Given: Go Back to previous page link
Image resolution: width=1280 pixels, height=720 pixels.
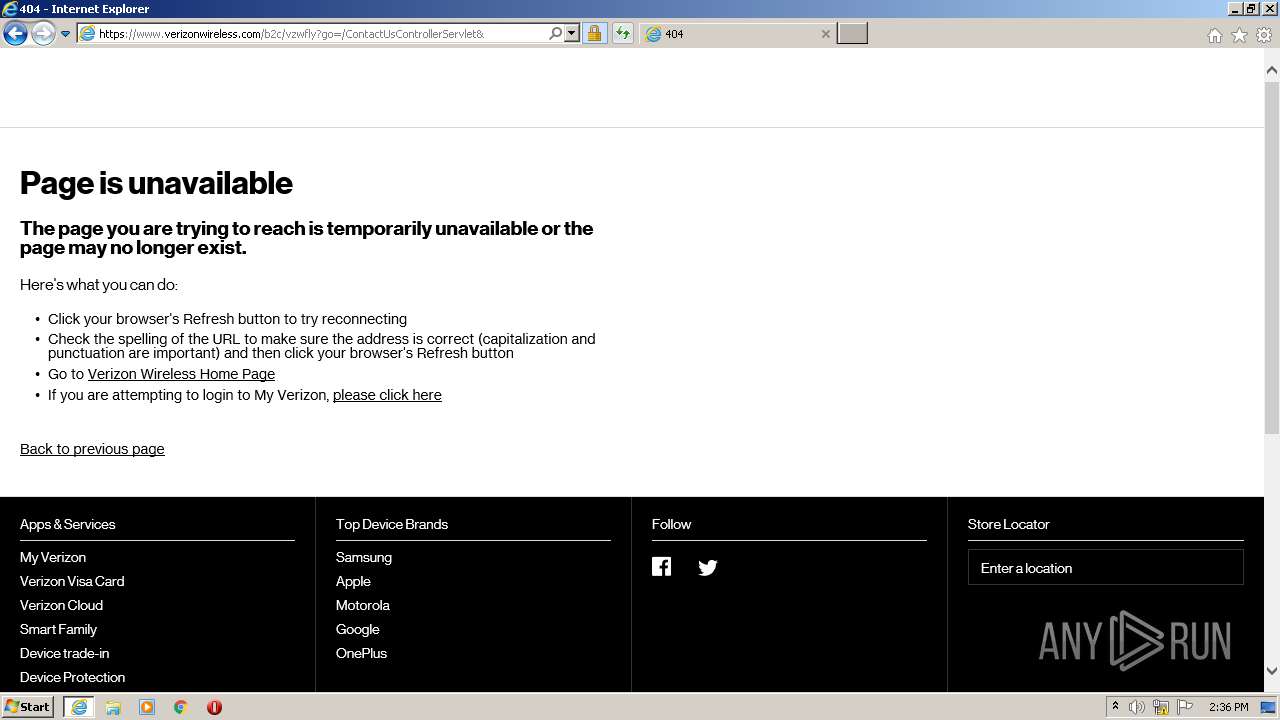Looking at the screenshot, I should click(x=92, y=449).
